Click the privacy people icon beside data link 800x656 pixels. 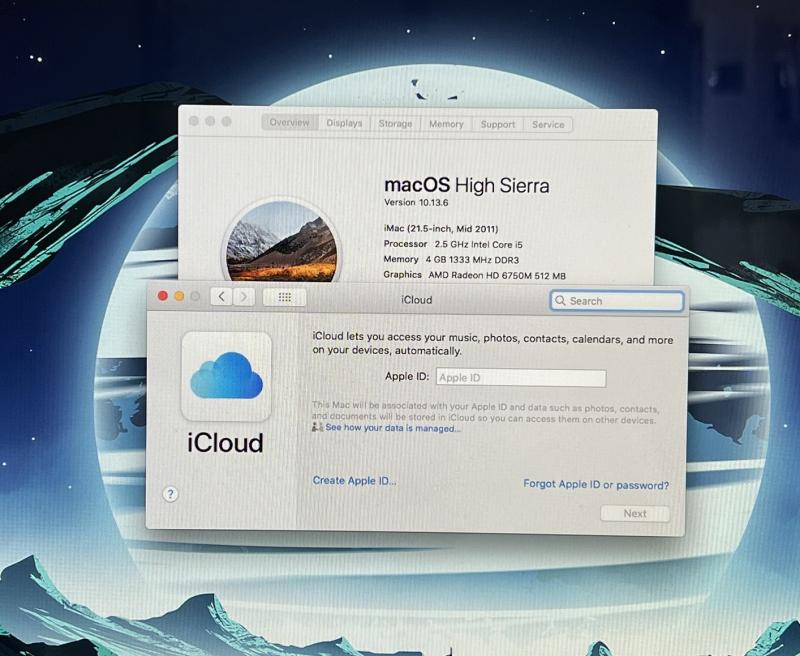(x=317, y=426)
